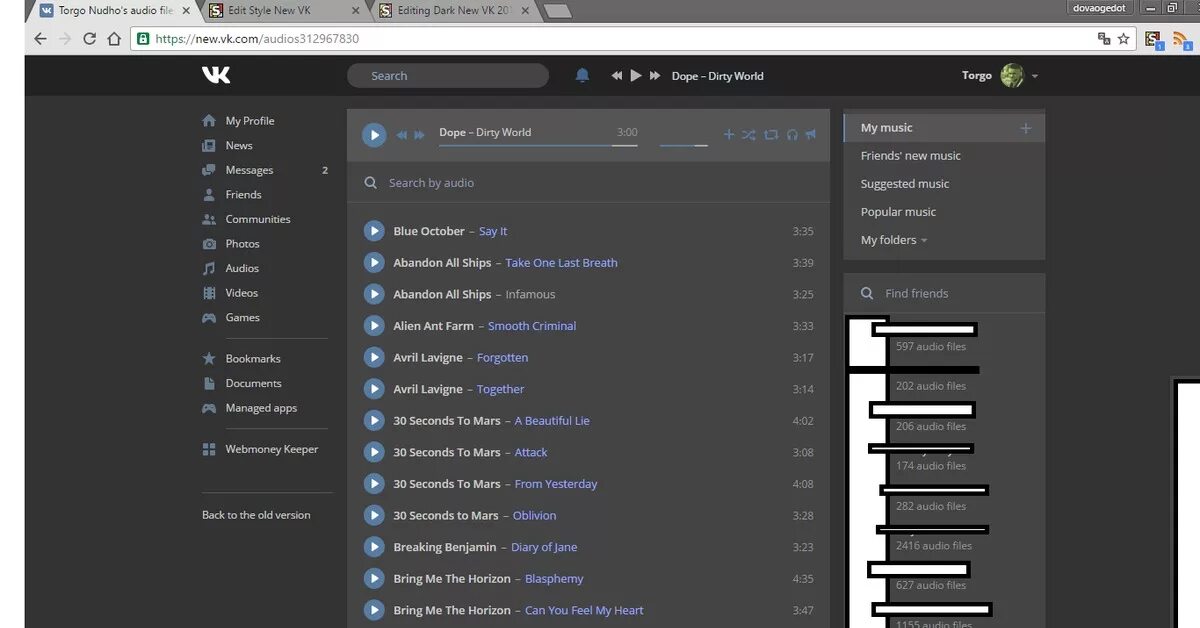Play 30 Seconds To Mars – From Yesterday
The height and width of the screenshot is (628, 1200).
374,484
